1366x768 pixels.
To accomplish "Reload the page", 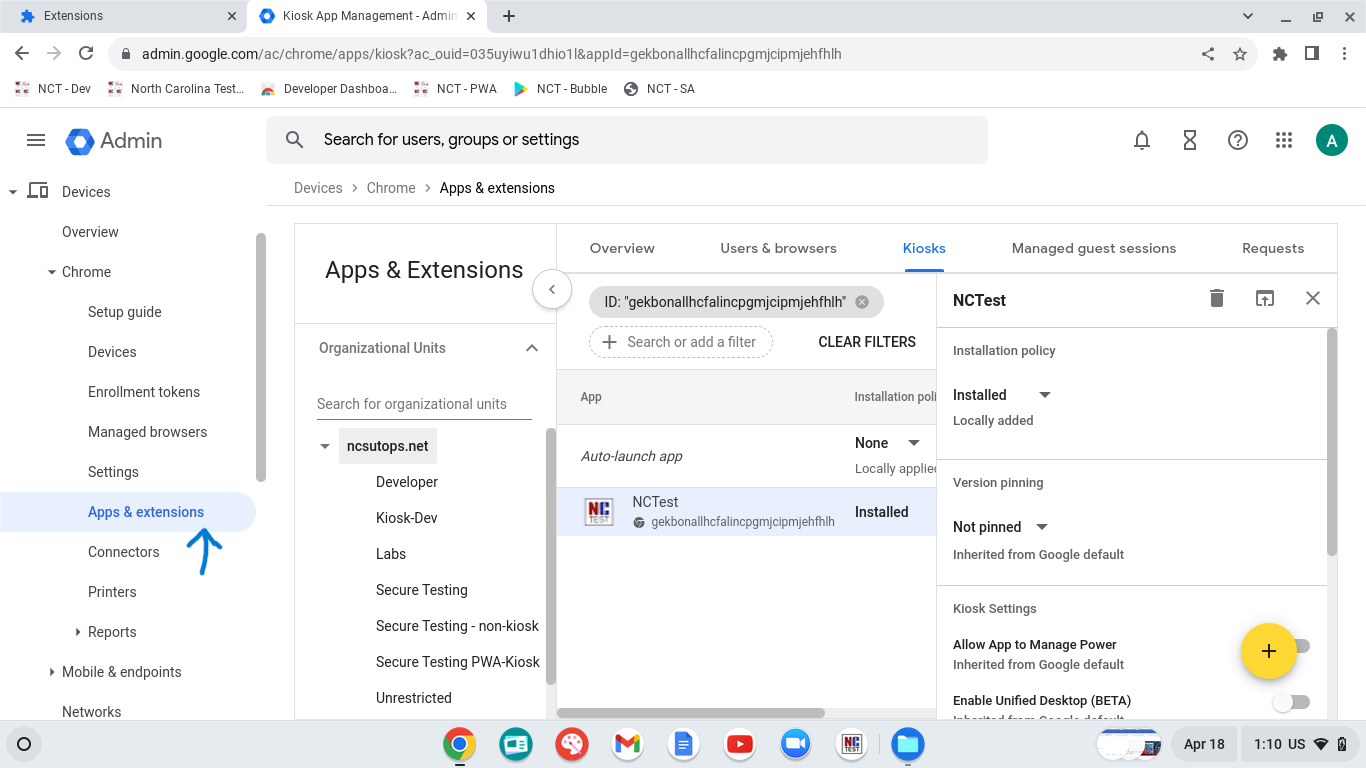I will (x=86, y=54).
